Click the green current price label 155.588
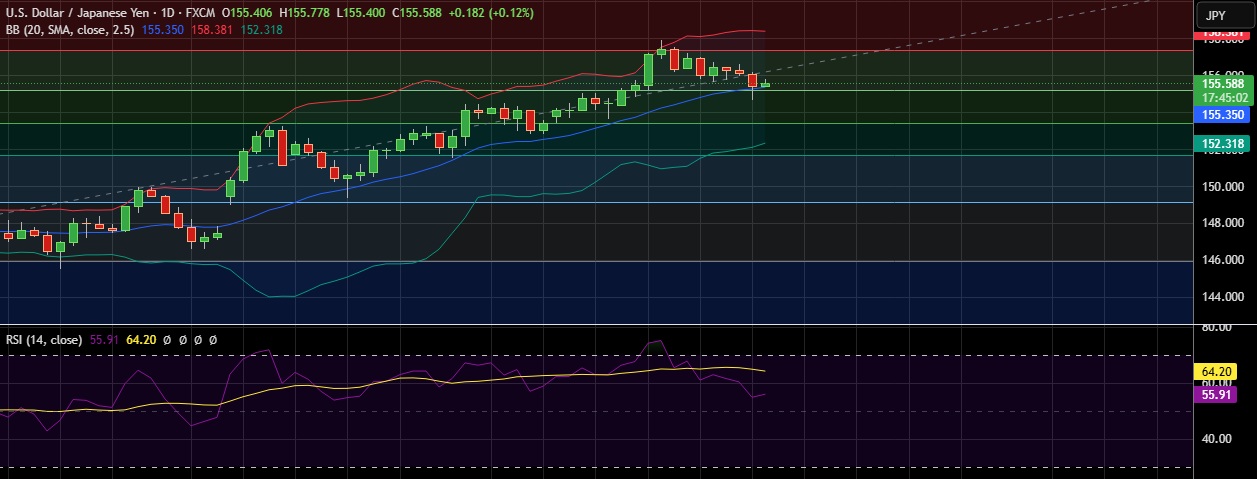 pos(1222,84)
